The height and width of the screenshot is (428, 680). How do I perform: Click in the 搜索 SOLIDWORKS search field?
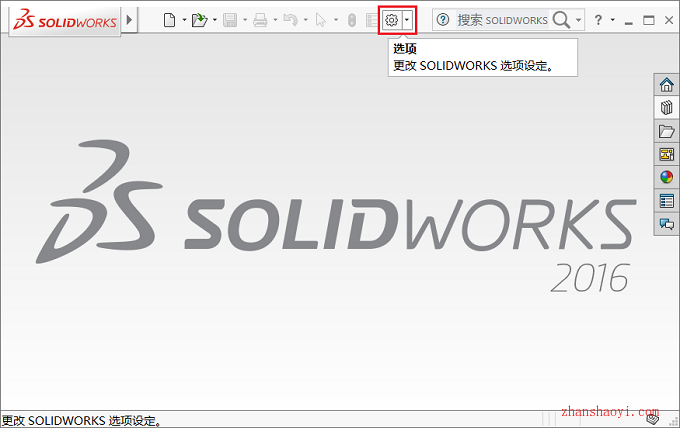coord(502,20)
